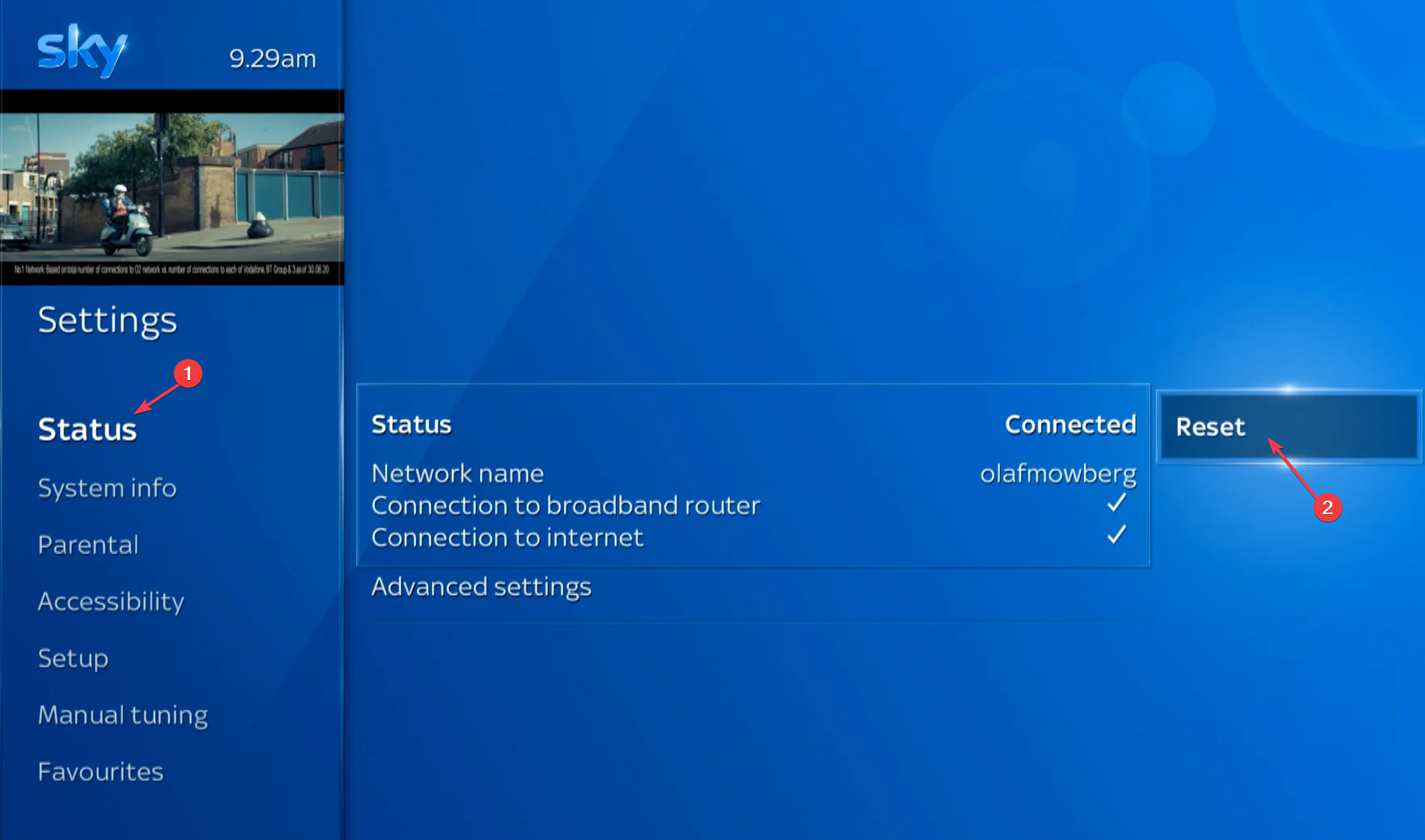Viewport: 1425px width, 840px height.
Task: Click the Status row in the panel
Action: 412,424
